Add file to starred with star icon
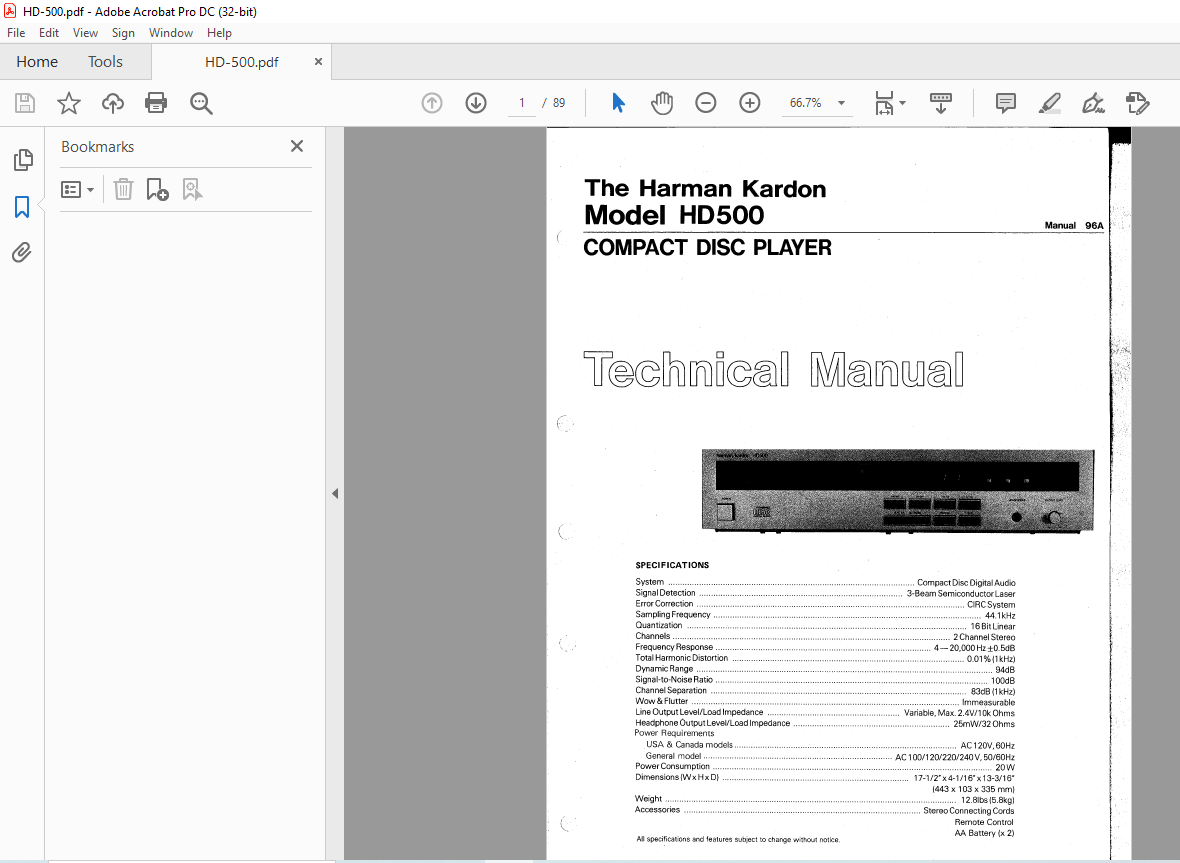The height and width of the screenshot is (863, 1180). (x=68, y=103)
